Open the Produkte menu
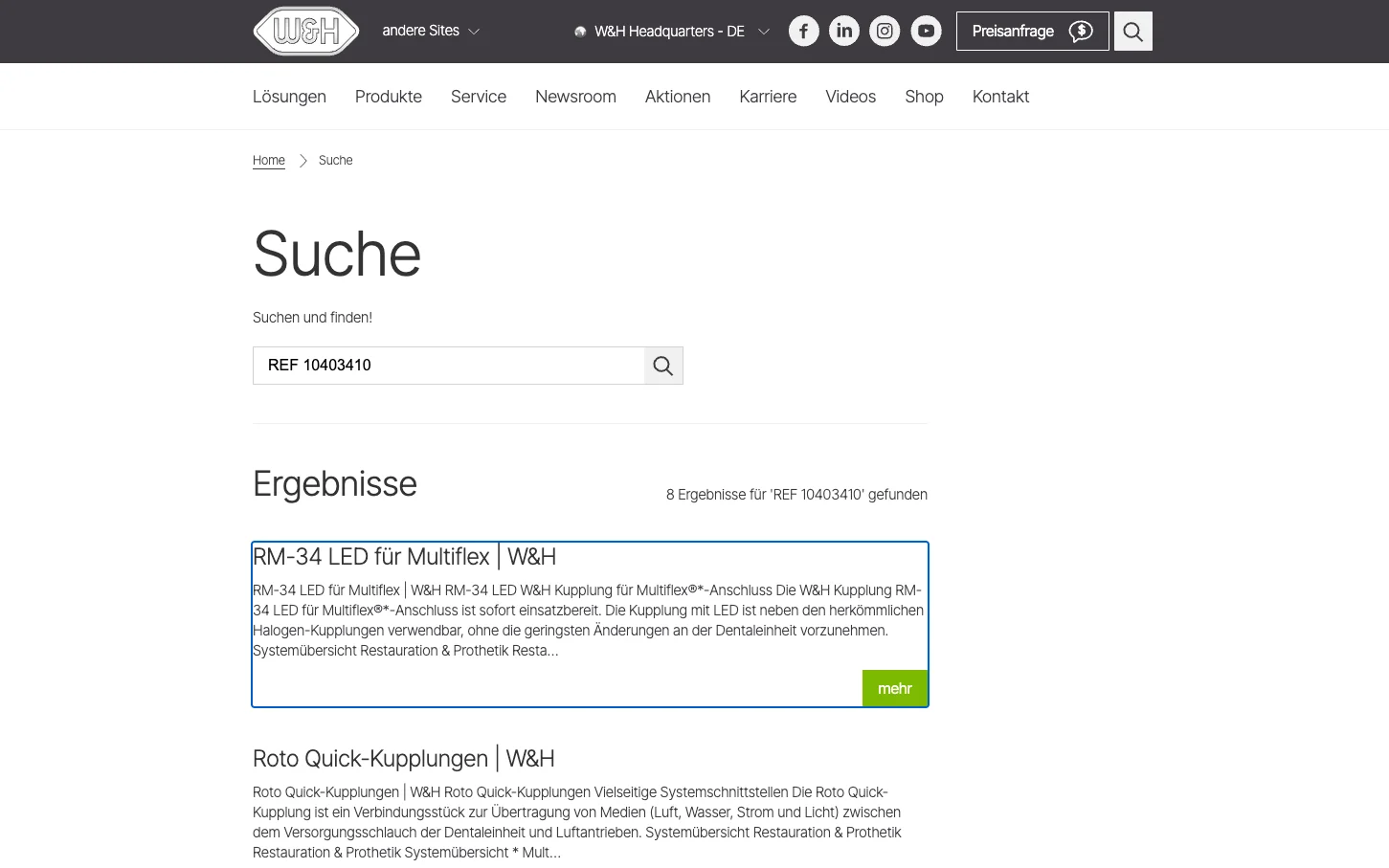Screen dimensions: 1389x868 [x=389, y=97]
